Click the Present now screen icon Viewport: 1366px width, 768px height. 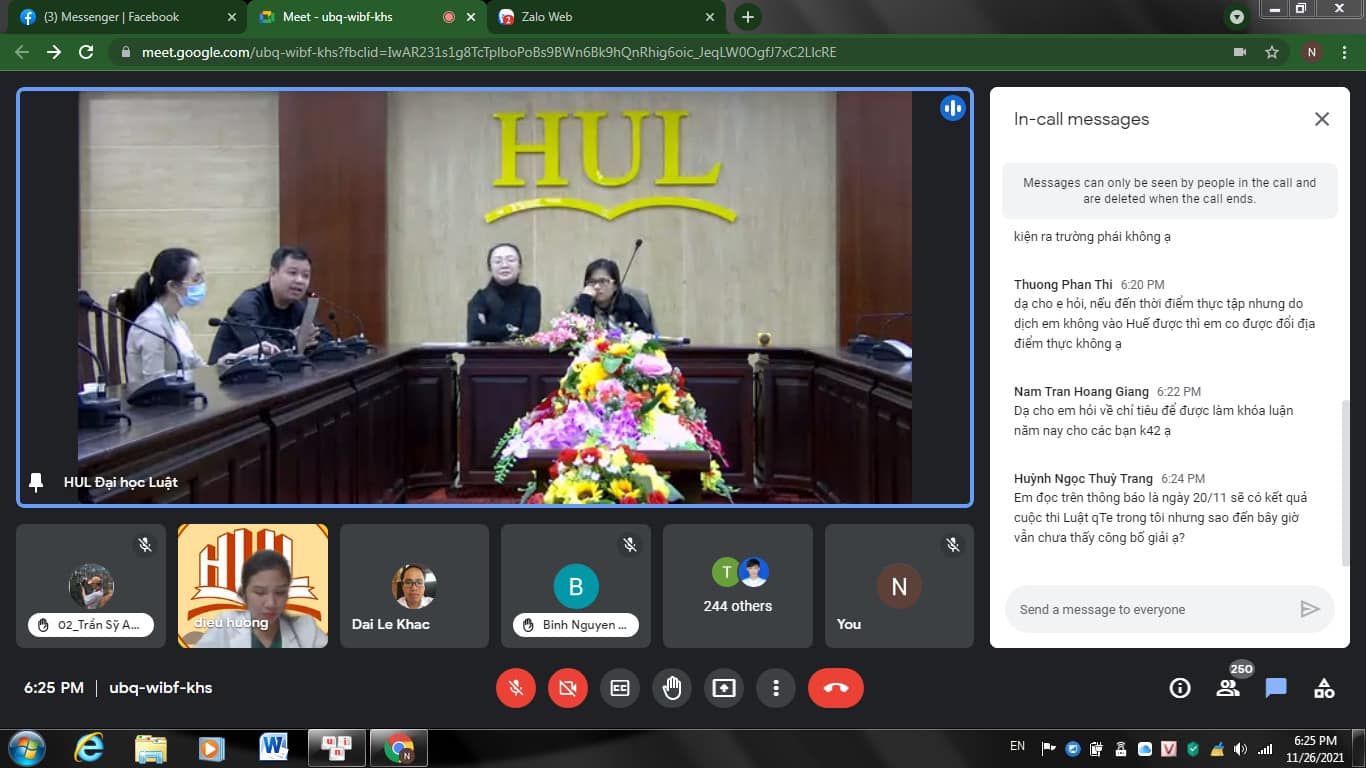[x=724, y=688]
